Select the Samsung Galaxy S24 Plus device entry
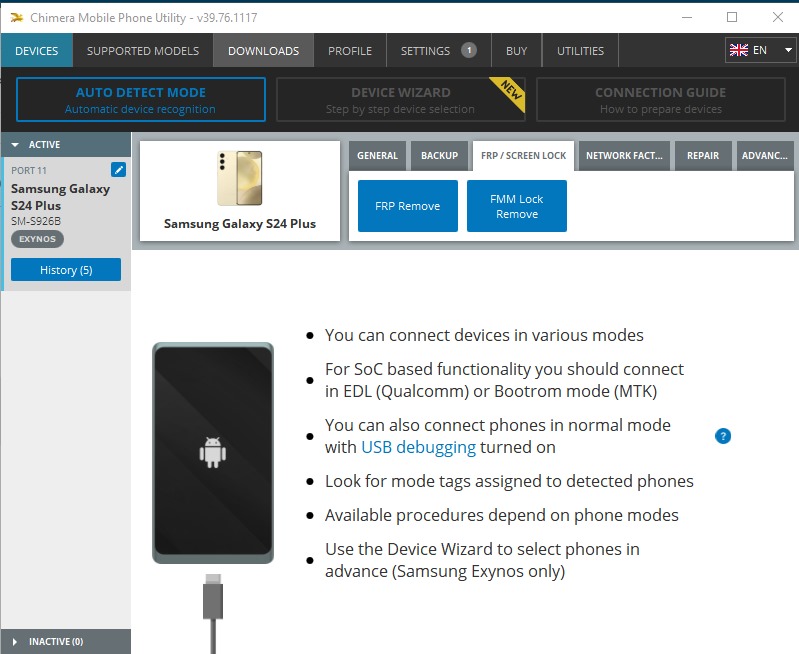The image size is (799, 654). tap(66, 224)
